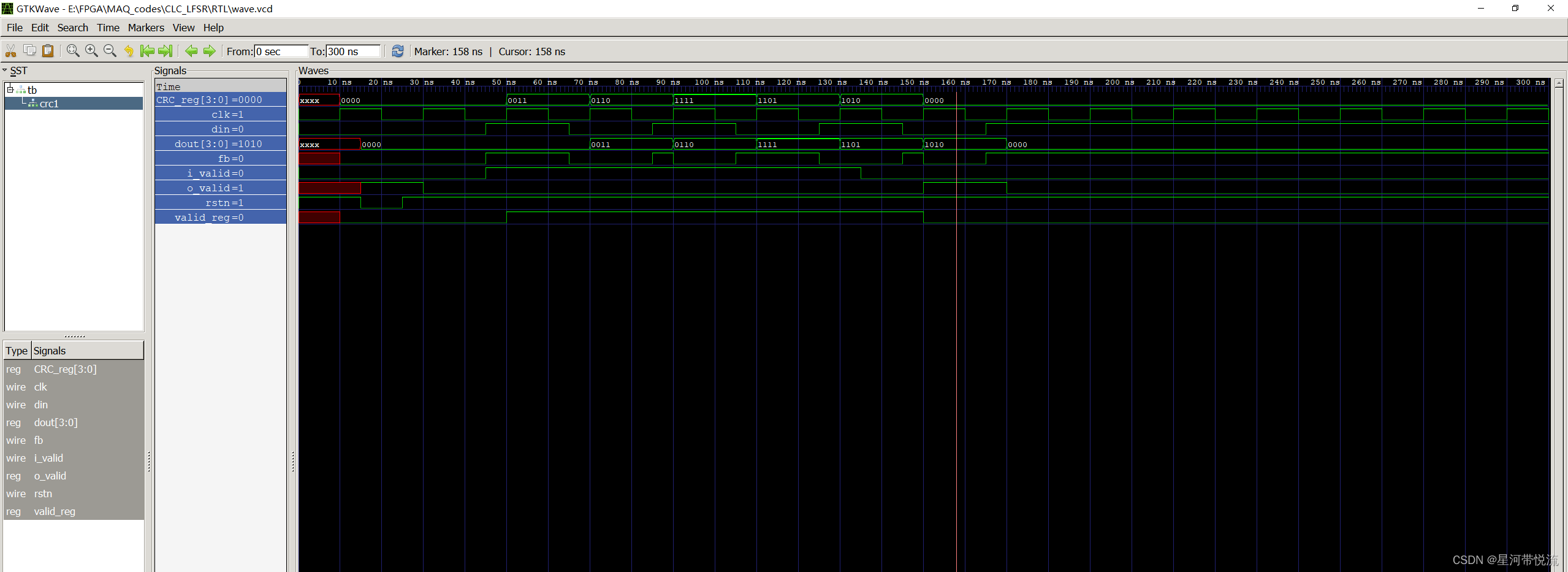Click the Type column header
Image resolution: width=1568 pixels, height=572 pixels.
tap(17, 351)
